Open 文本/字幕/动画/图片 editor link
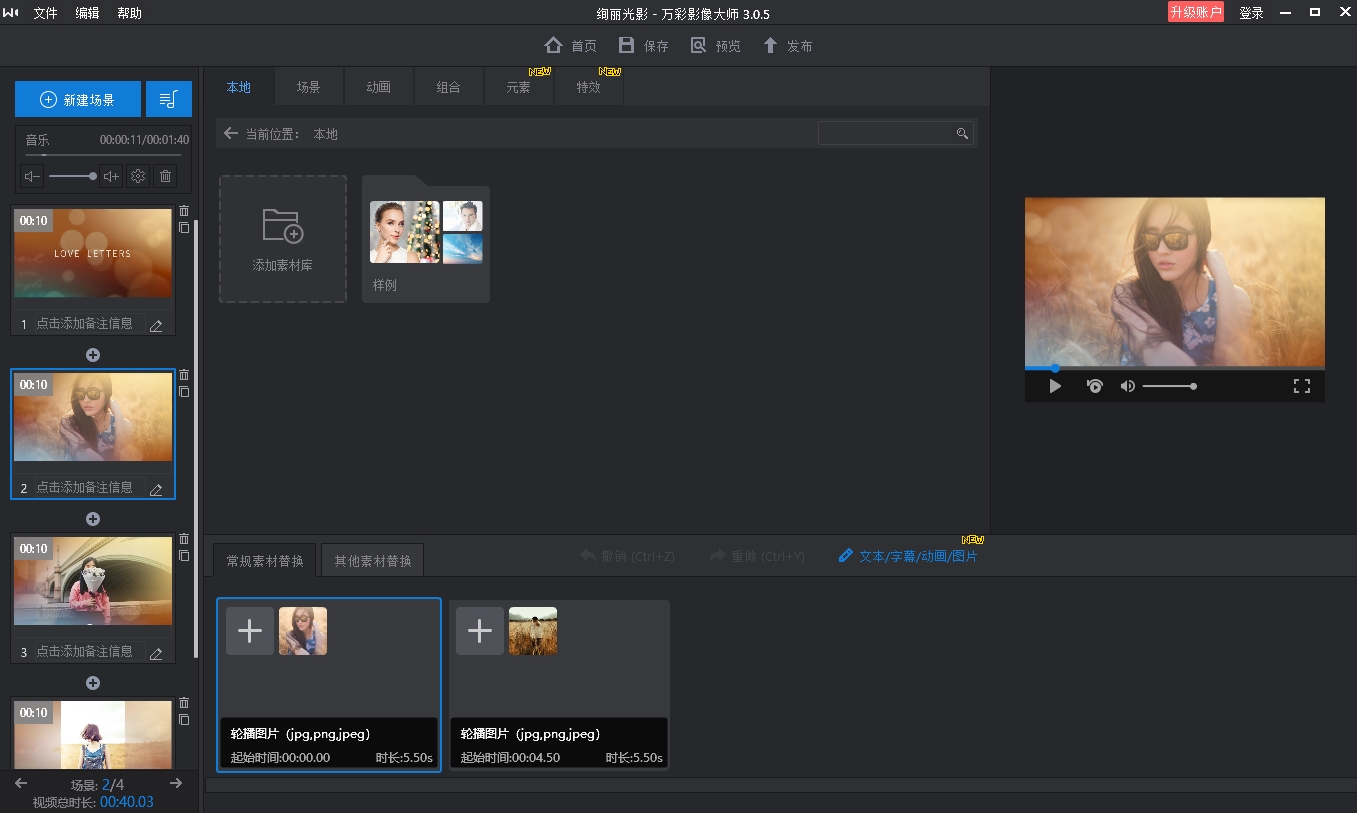The image size is (1357, 813). 908,556
